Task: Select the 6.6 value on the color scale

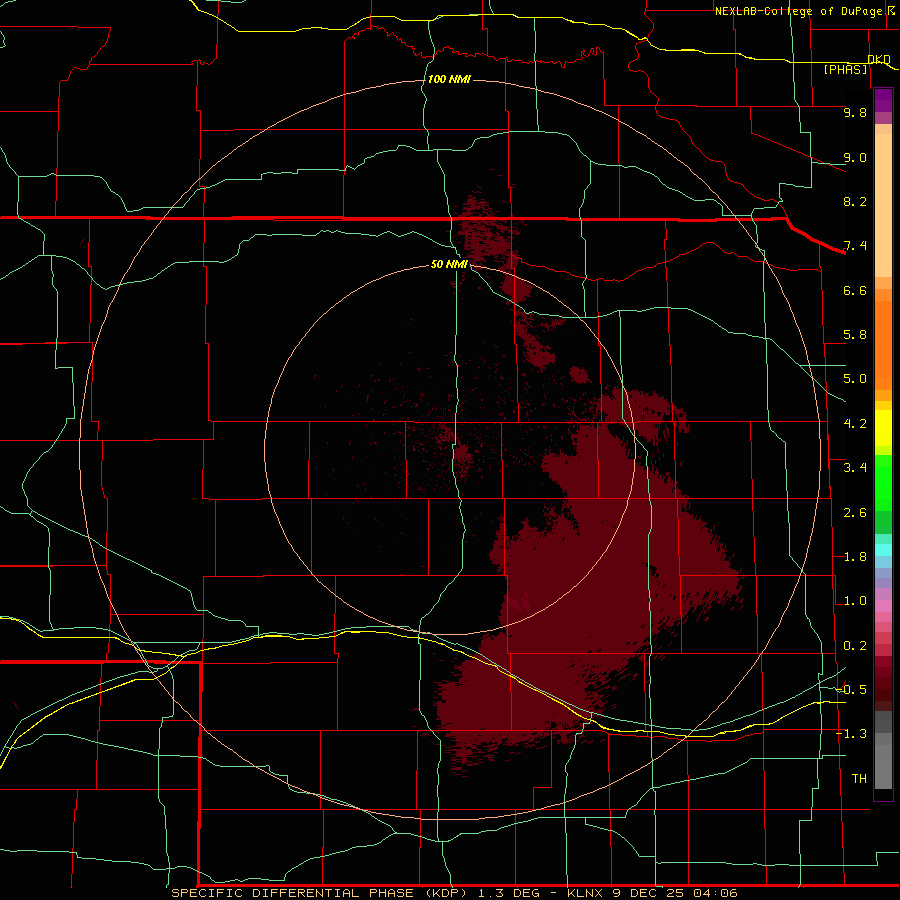Action: click(x=855, y=290)
